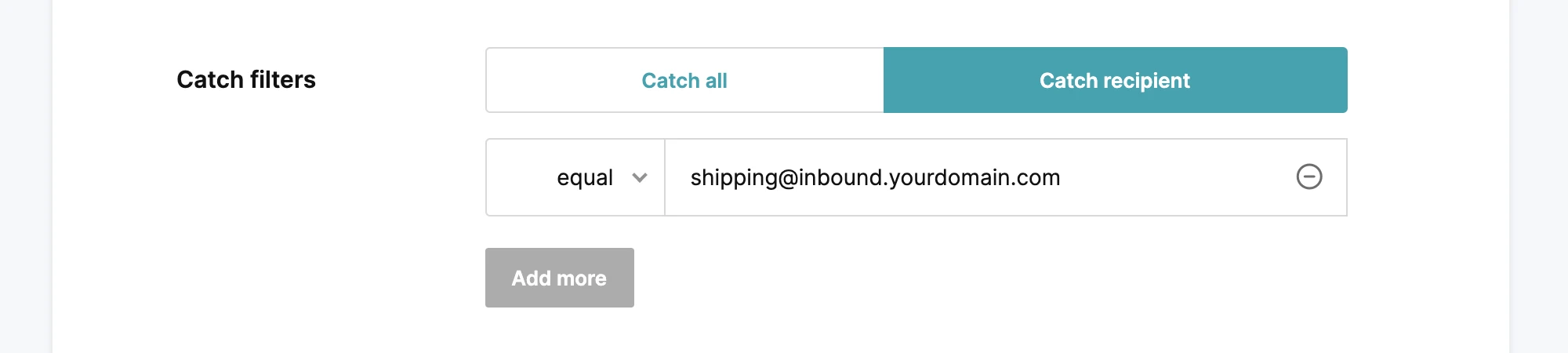Focus the recipient email address field
This screenshot has height=353, width=1568.
(x=980, y=177)
